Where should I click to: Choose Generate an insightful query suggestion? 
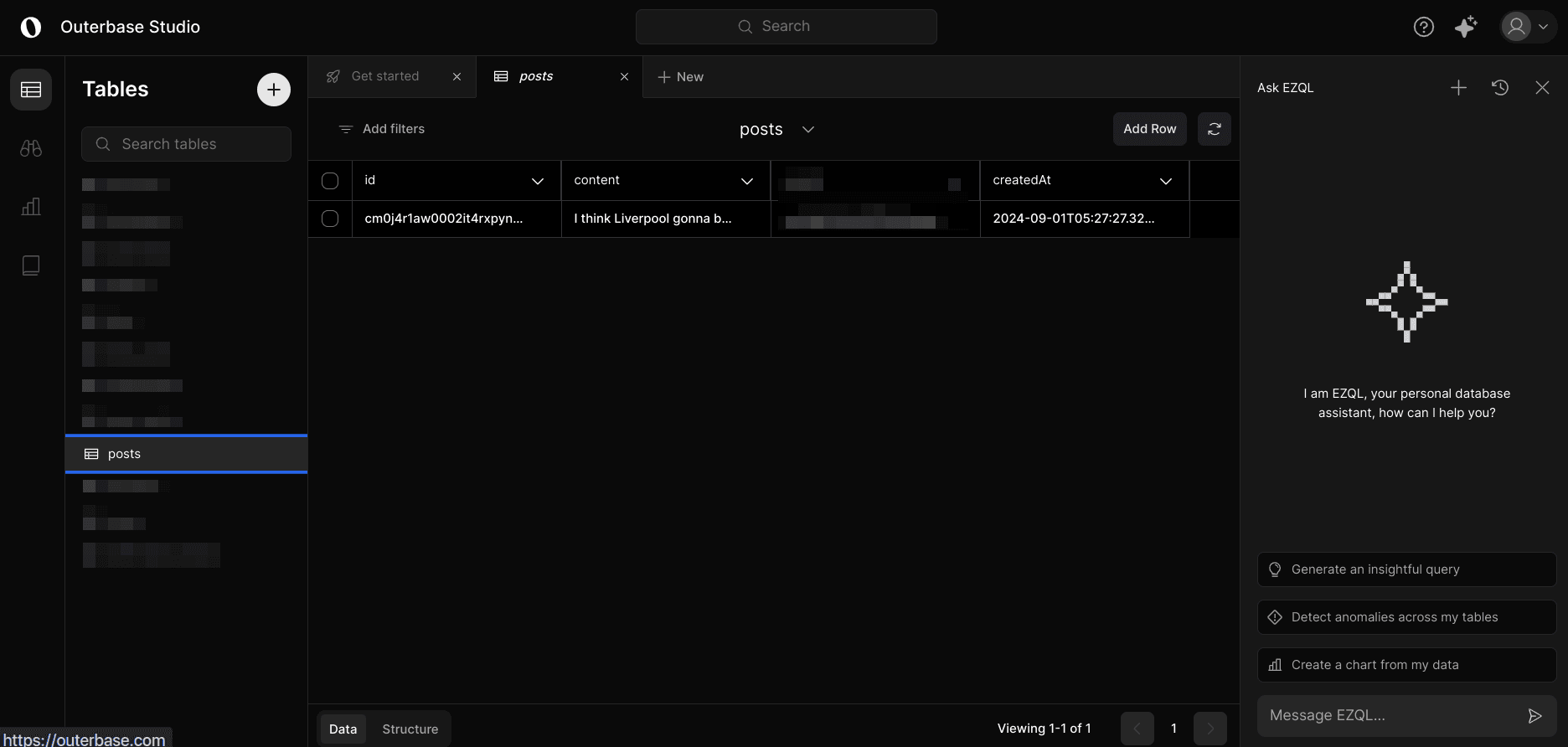tap(1406, 569)
